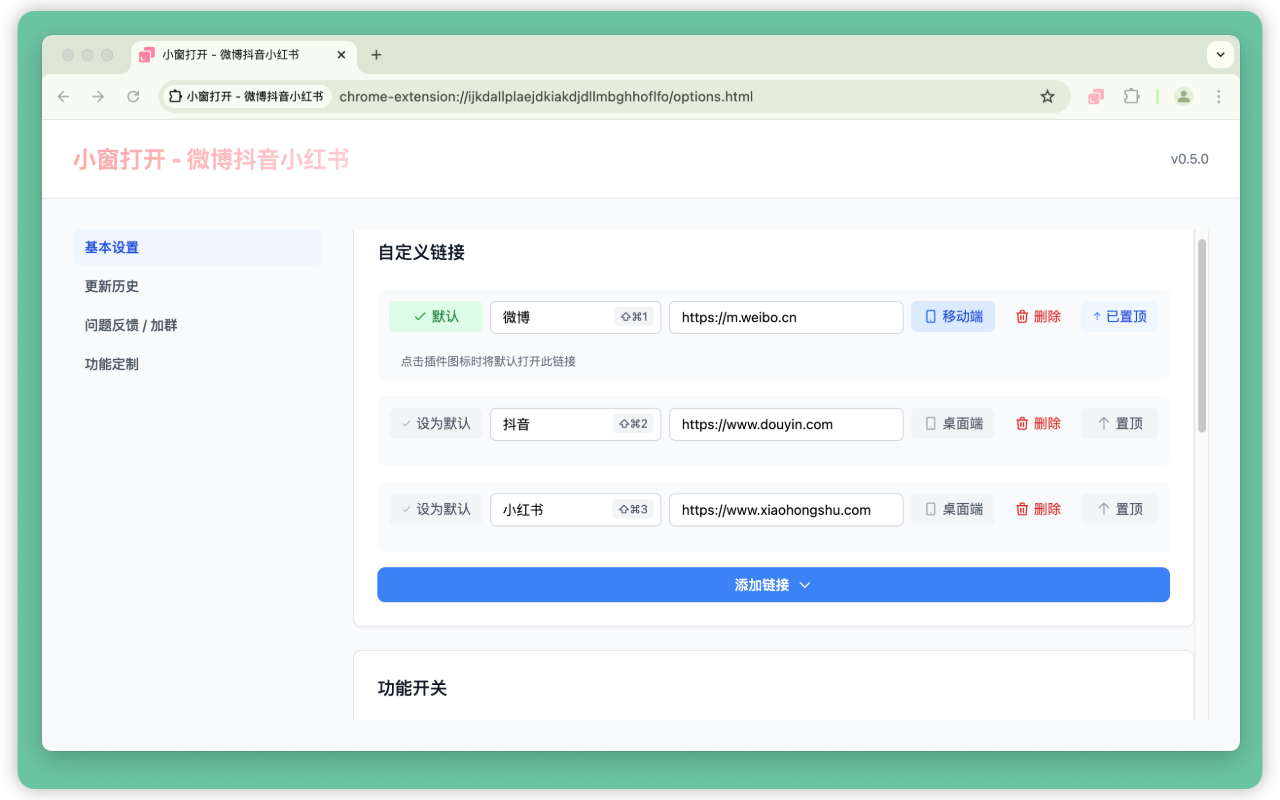
Task: Switch 微博 link to 移动端 mobile mode
Action: click(953, 316)
